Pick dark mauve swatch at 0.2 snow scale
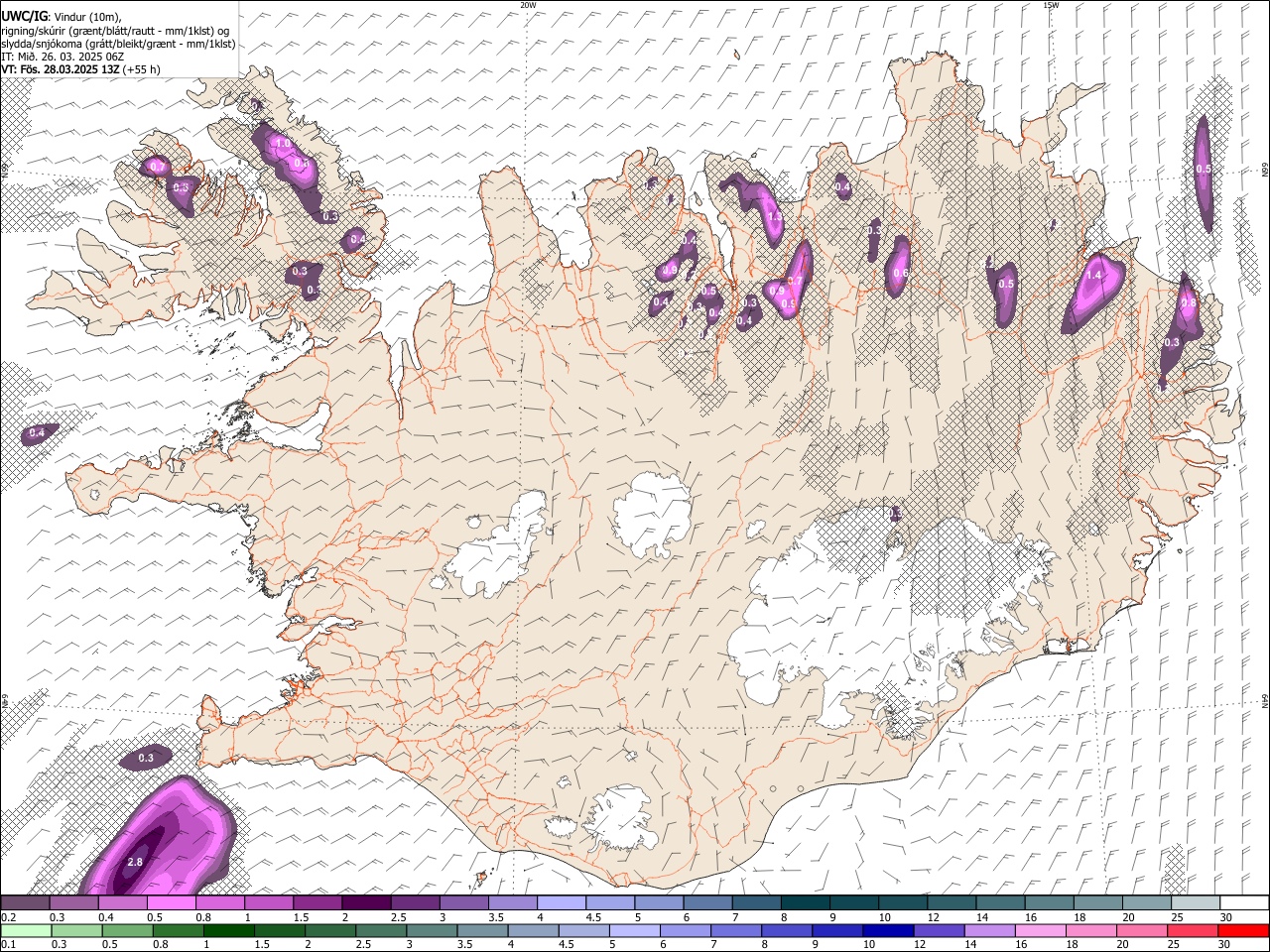 point(25,902)
